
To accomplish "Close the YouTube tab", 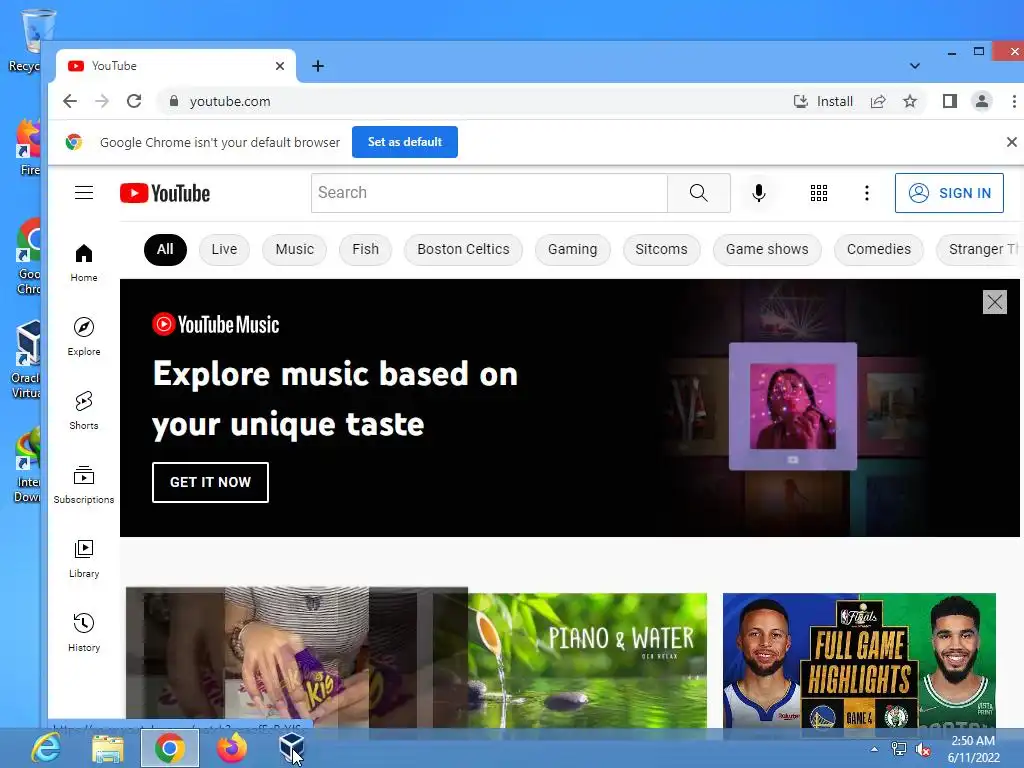I will tap(280, 66).
